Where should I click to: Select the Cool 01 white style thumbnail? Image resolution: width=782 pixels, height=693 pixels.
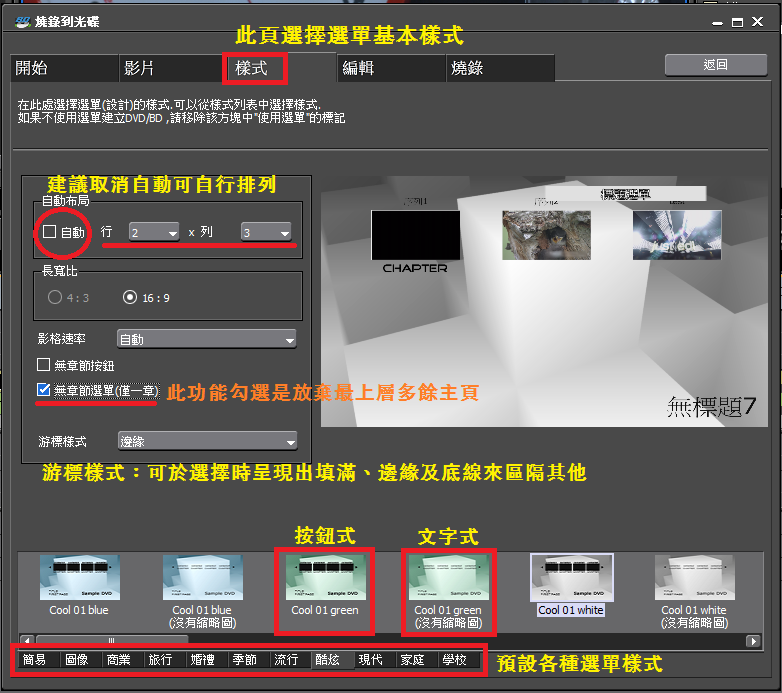coord(571,578)
